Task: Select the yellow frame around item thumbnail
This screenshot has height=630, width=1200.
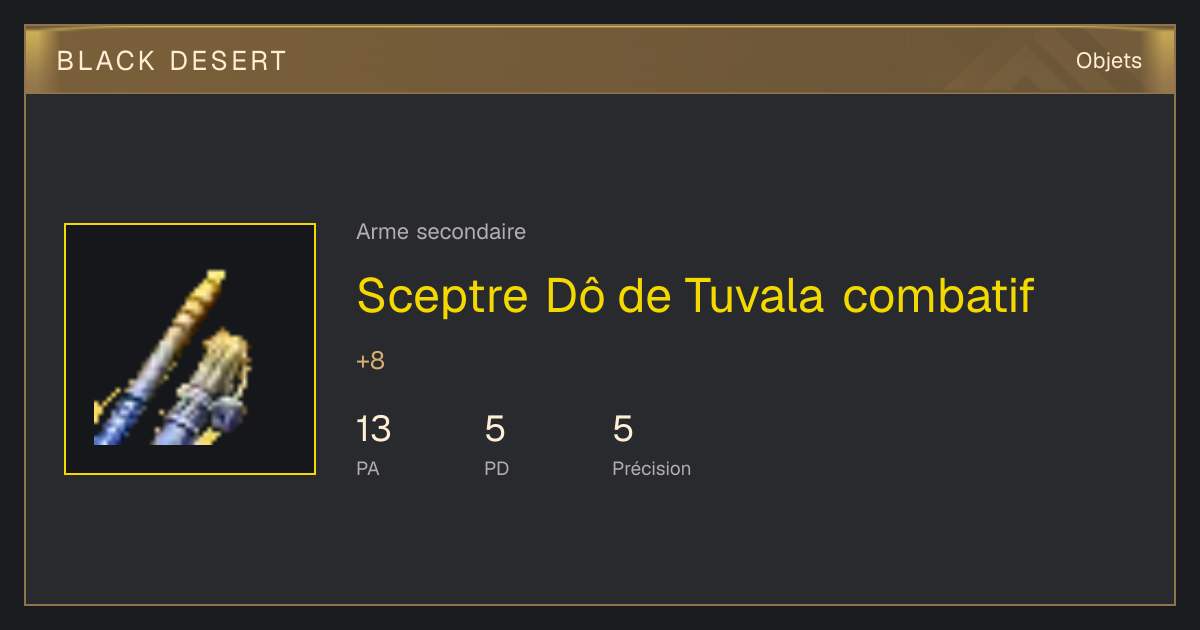Action: tap(190, 349)
